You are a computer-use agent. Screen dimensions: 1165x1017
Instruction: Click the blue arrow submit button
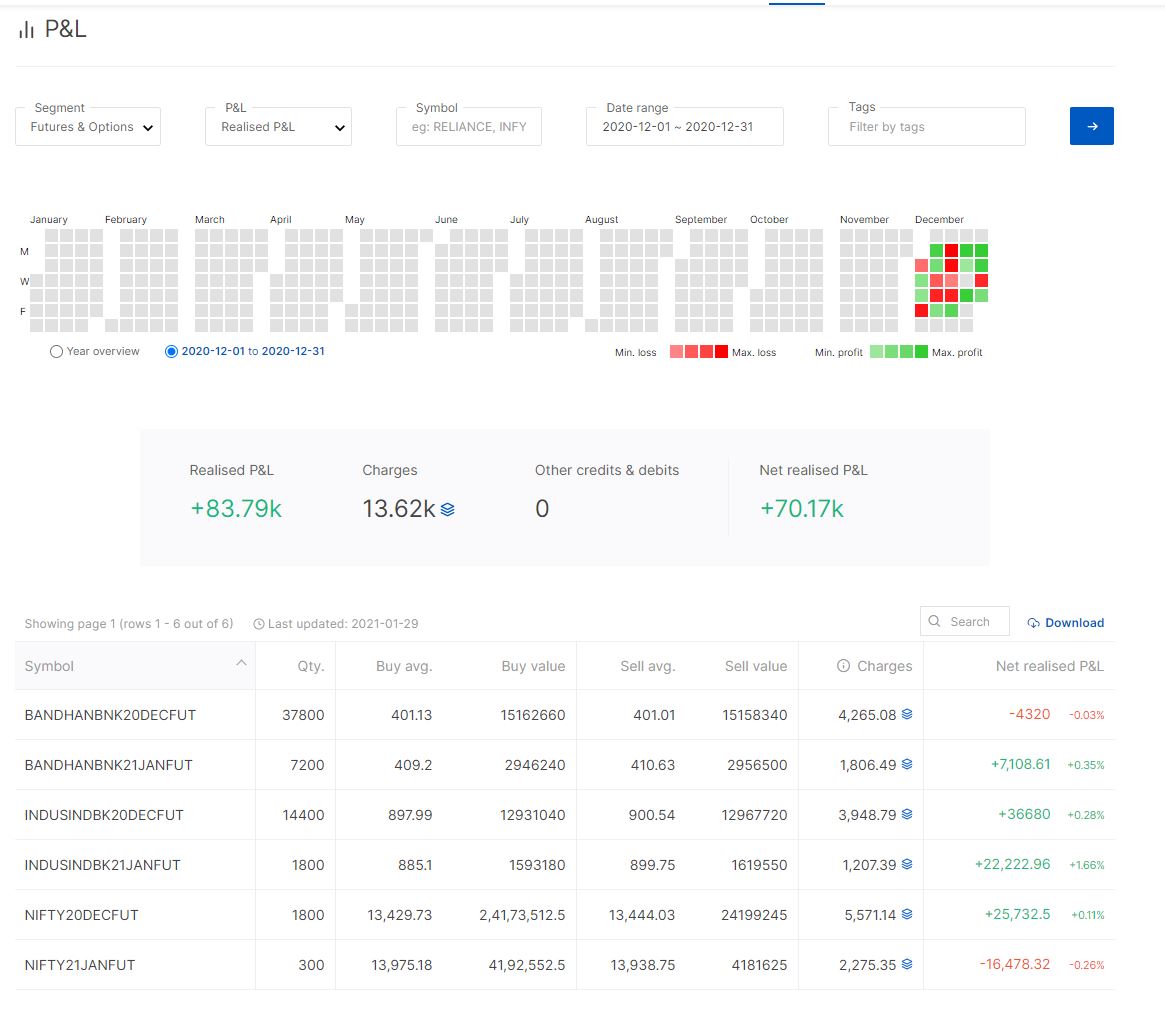[x=1091, y=126]
